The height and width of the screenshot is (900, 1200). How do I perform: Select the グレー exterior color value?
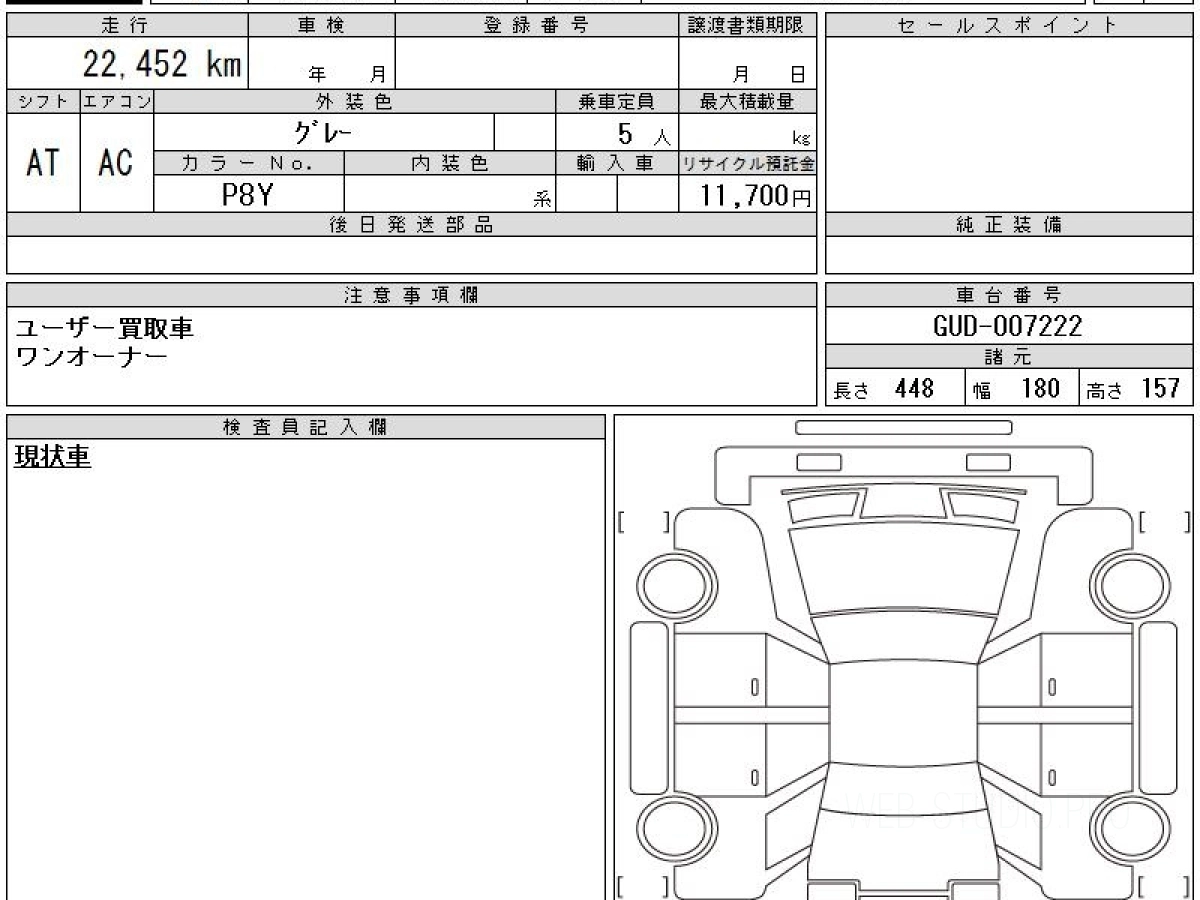coord(325,132)
